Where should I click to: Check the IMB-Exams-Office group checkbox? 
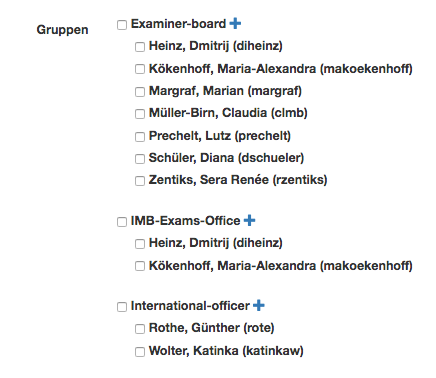(x=122, y=222)
